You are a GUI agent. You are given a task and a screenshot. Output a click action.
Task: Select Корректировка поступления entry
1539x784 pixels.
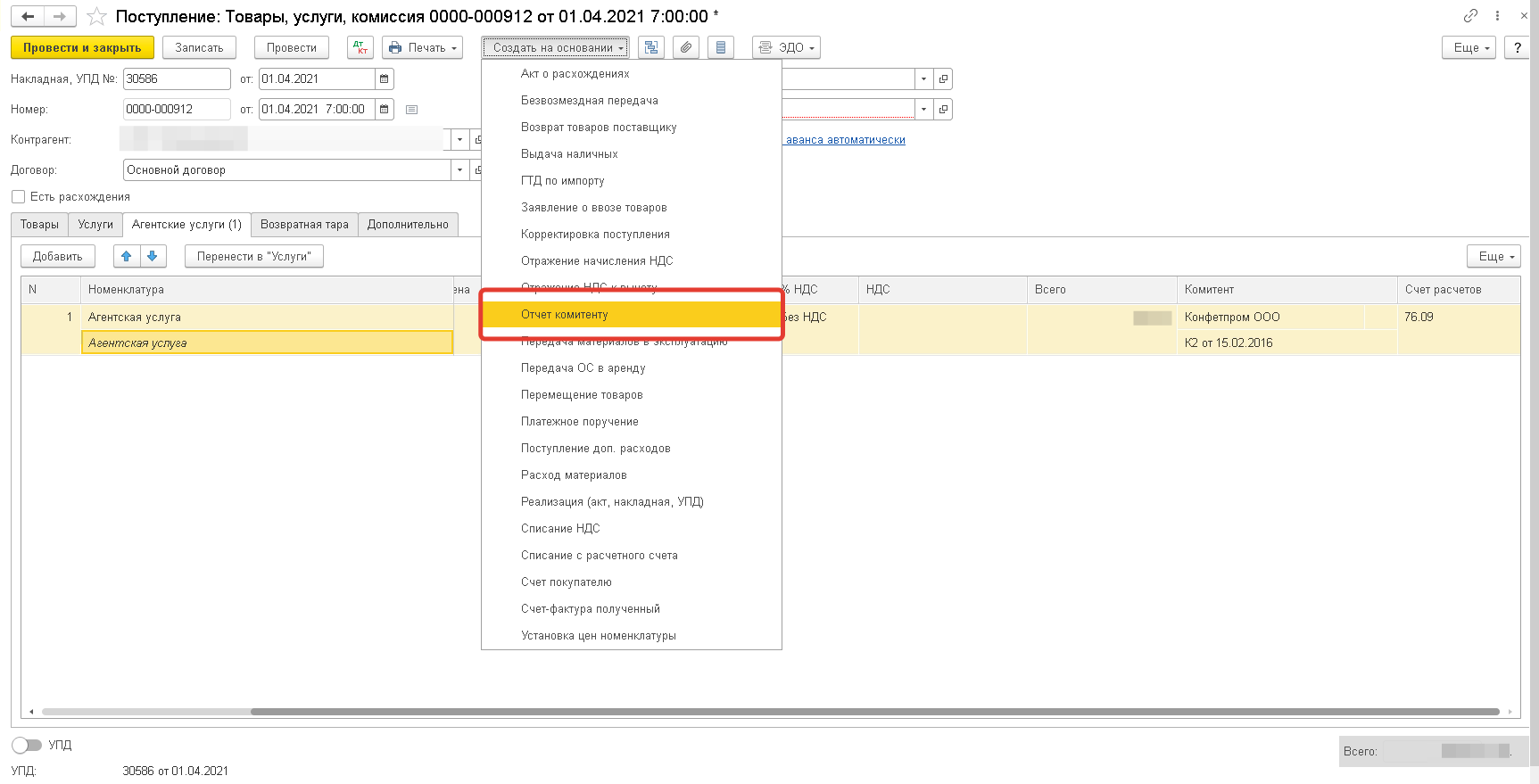632,234
